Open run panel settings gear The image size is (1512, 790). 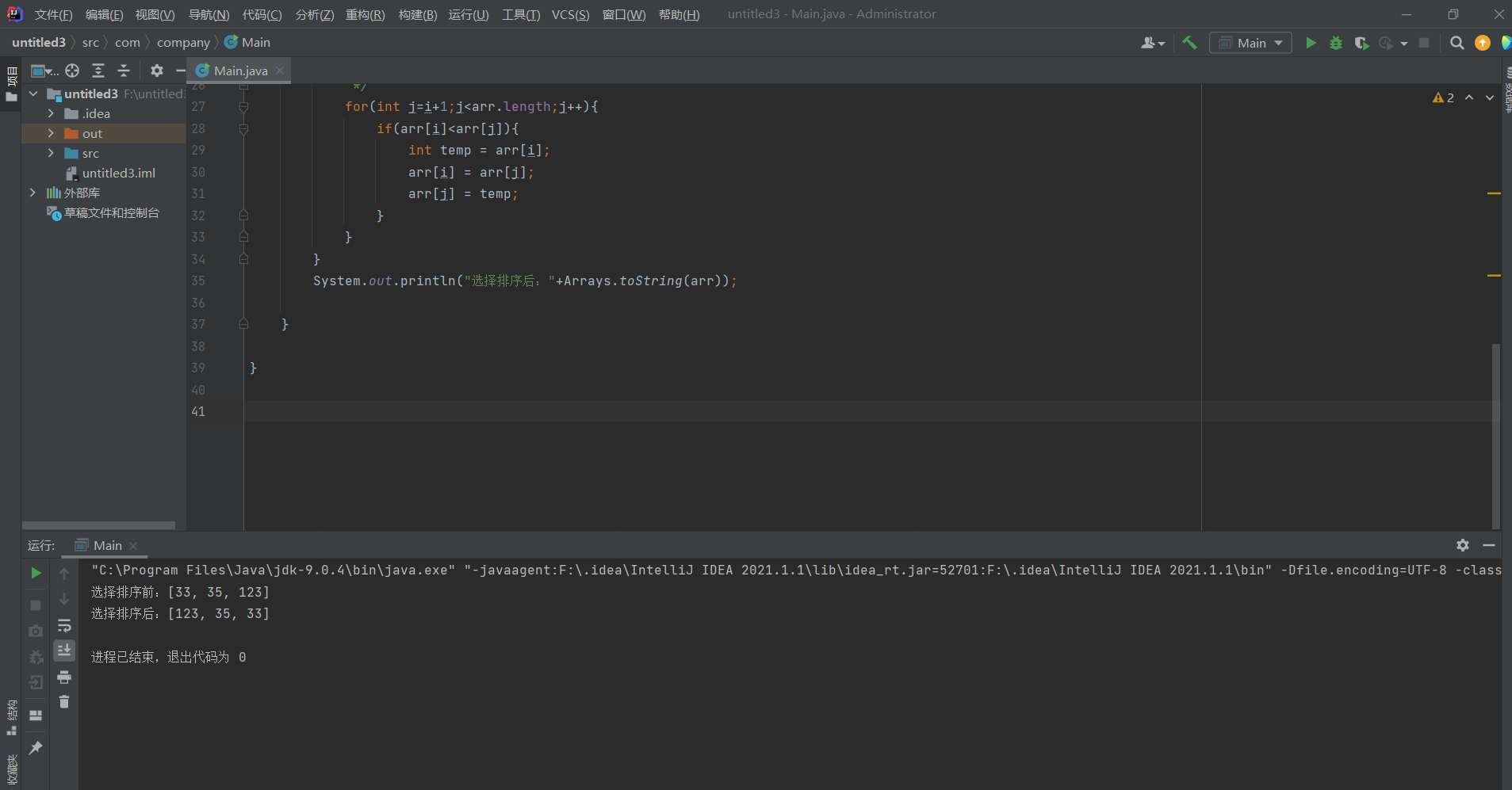tap(1463, 545)
